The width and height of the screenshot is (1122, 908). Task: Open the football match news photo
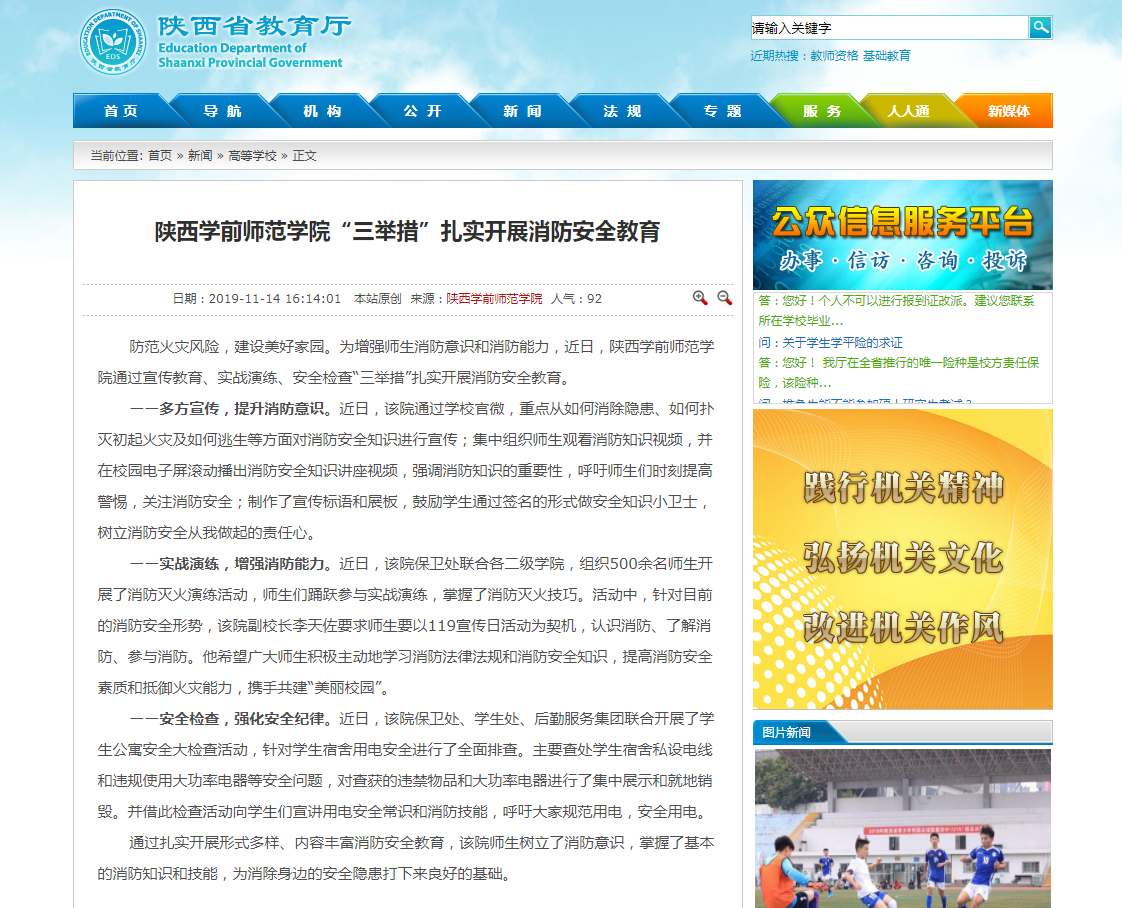(x=902, y=828)
